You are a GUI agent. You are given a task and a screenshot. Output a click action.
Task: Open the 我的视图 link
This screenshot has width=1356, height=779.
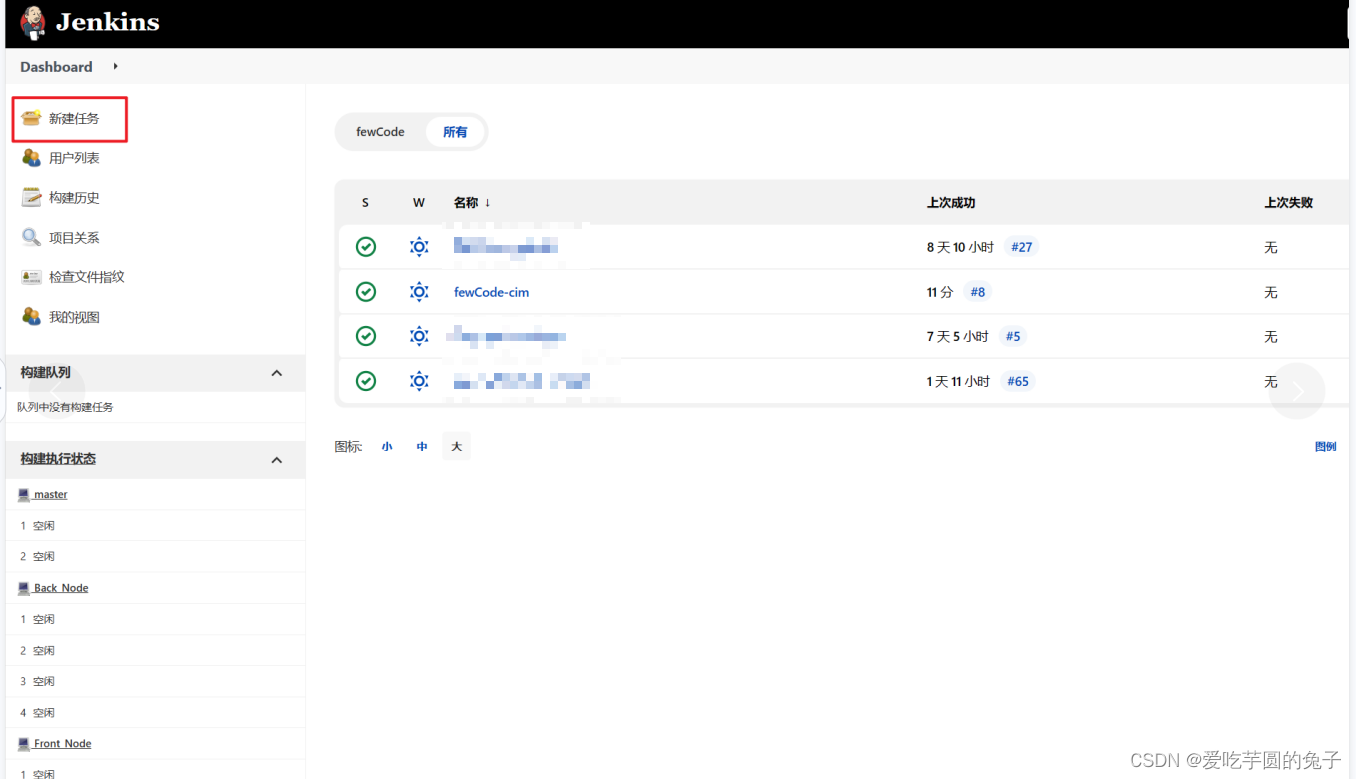[74, 317]
